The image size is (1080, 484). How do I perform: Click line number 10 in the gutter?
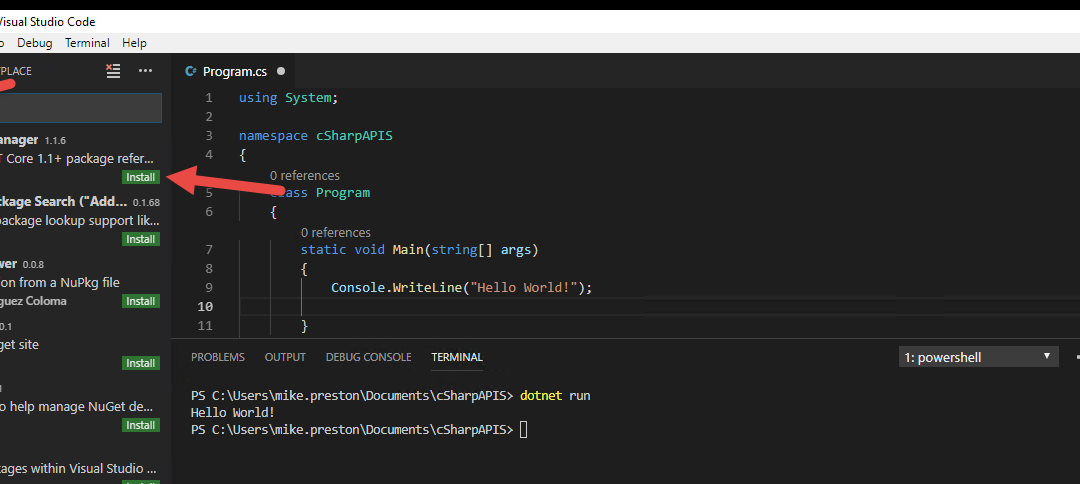pos(205,306)
